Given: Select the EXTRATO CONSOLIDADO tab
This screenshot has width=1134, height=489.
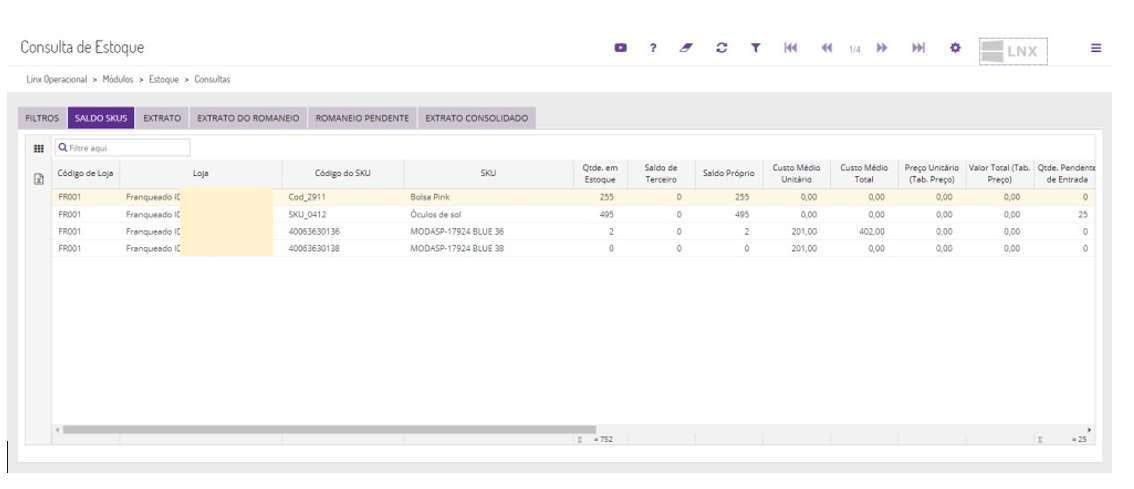Looking at the screenshot, I should 477,118.
